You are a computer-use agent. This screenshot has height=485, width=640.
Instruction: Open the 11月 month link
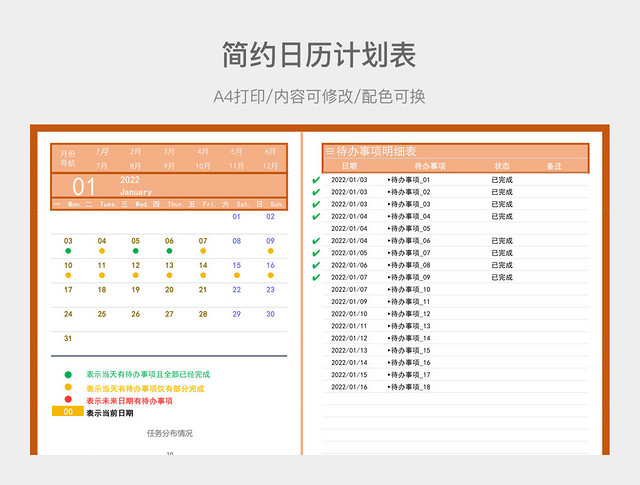click(x=236, y=166)
